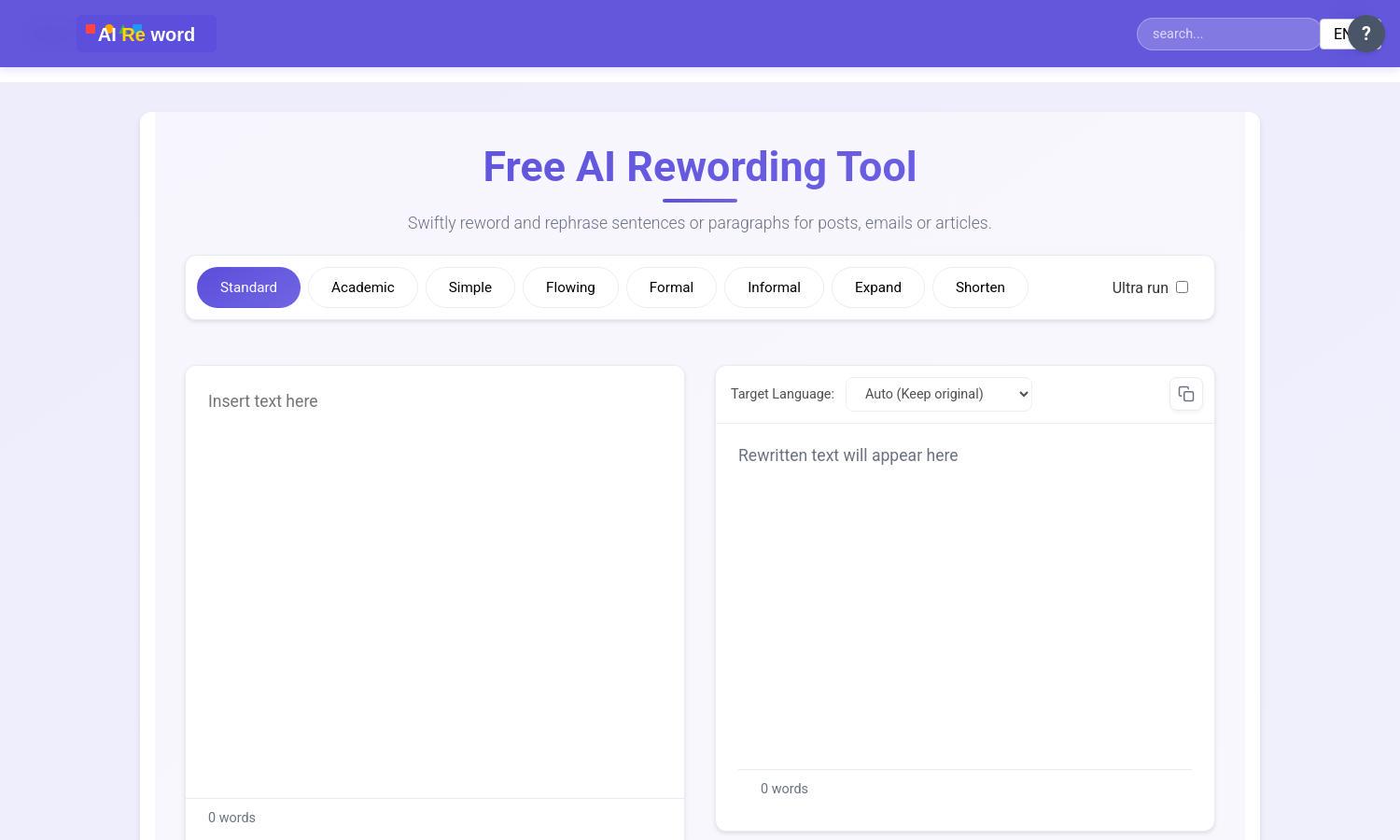Select Auto (Keep original) language option

click(x=938, y=394)
